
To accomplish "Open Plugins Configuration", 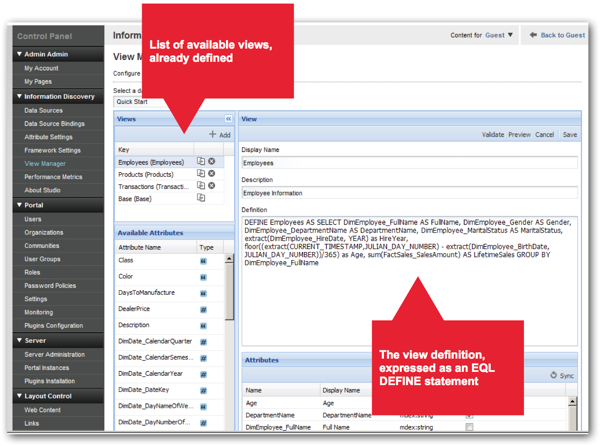I will point(54,326).
